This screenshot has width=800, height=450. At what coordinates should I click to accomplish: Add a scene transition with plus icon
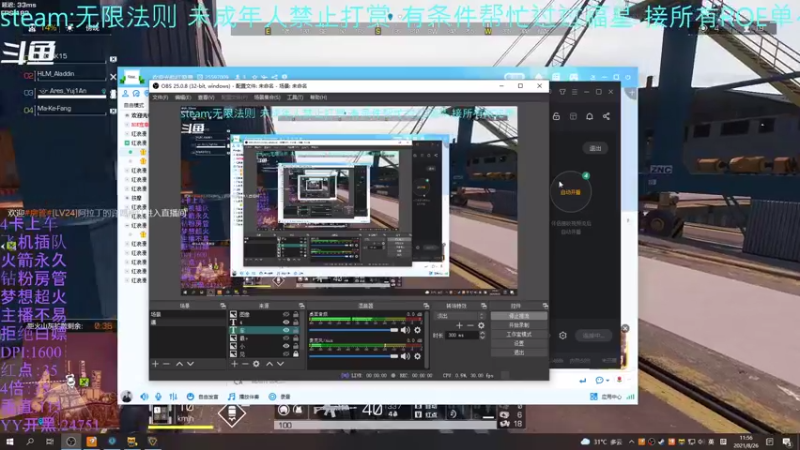459,326
